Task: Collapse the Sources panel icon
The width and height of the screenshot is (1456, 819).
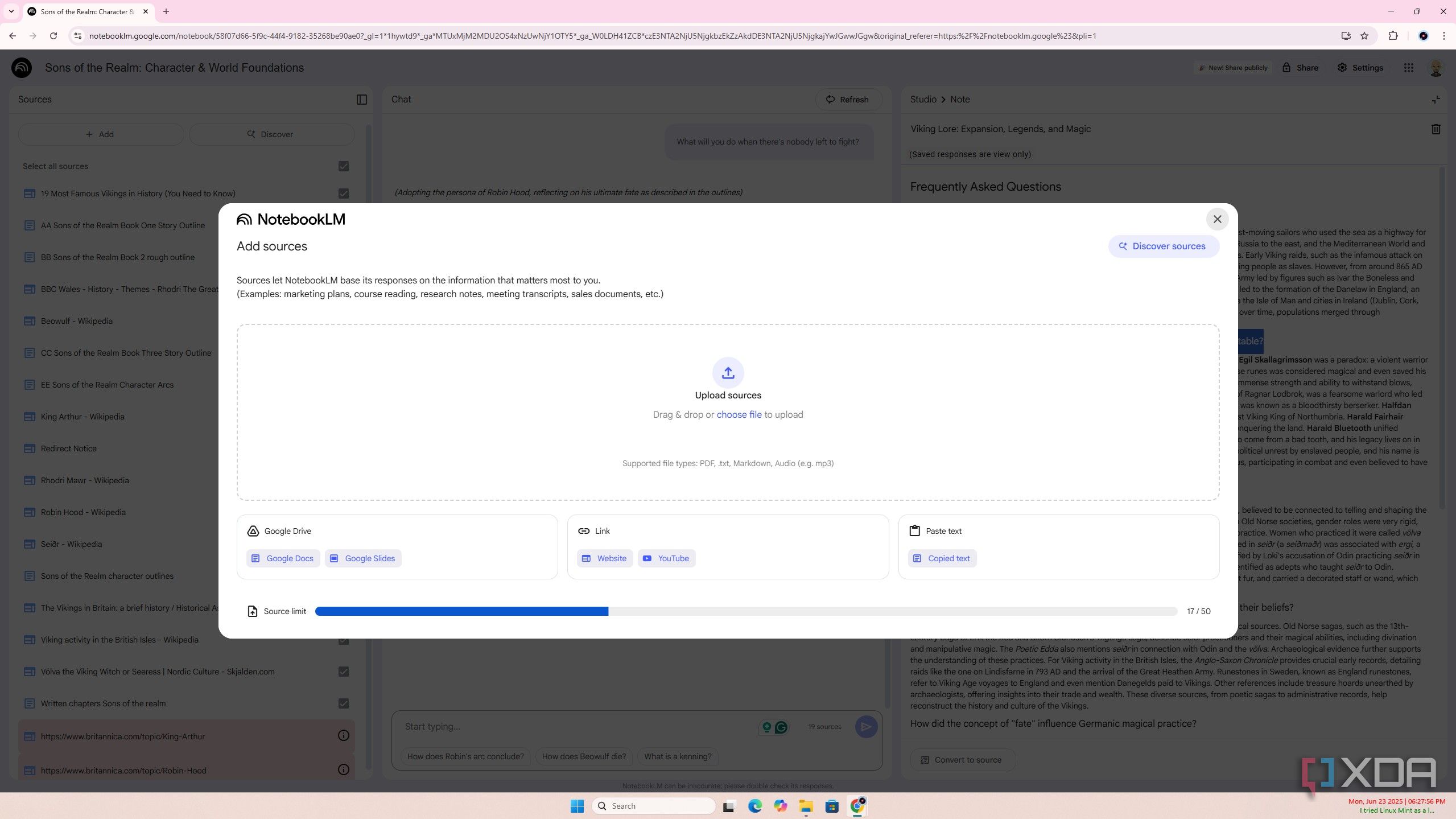Action: [x=362, y=100]
